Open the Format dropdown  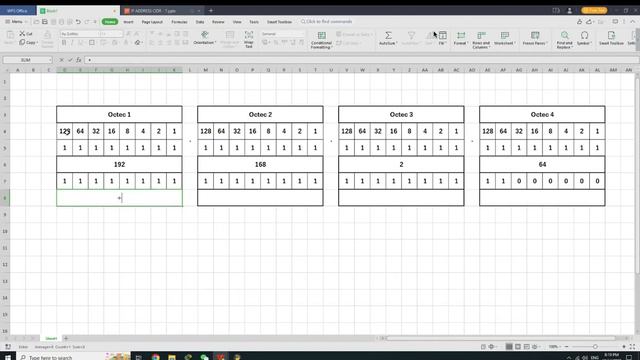[x=460, y=38]
